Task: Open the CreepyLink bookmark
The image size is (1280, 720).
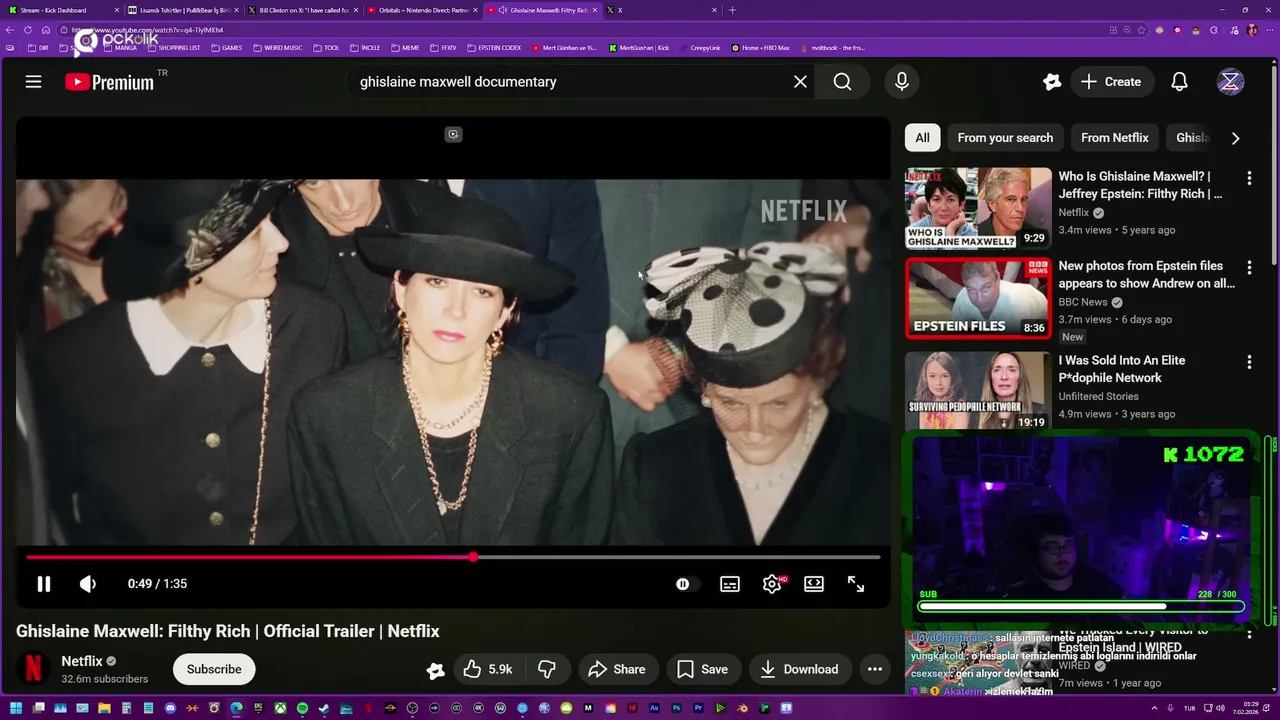Action: click(700, 47)
